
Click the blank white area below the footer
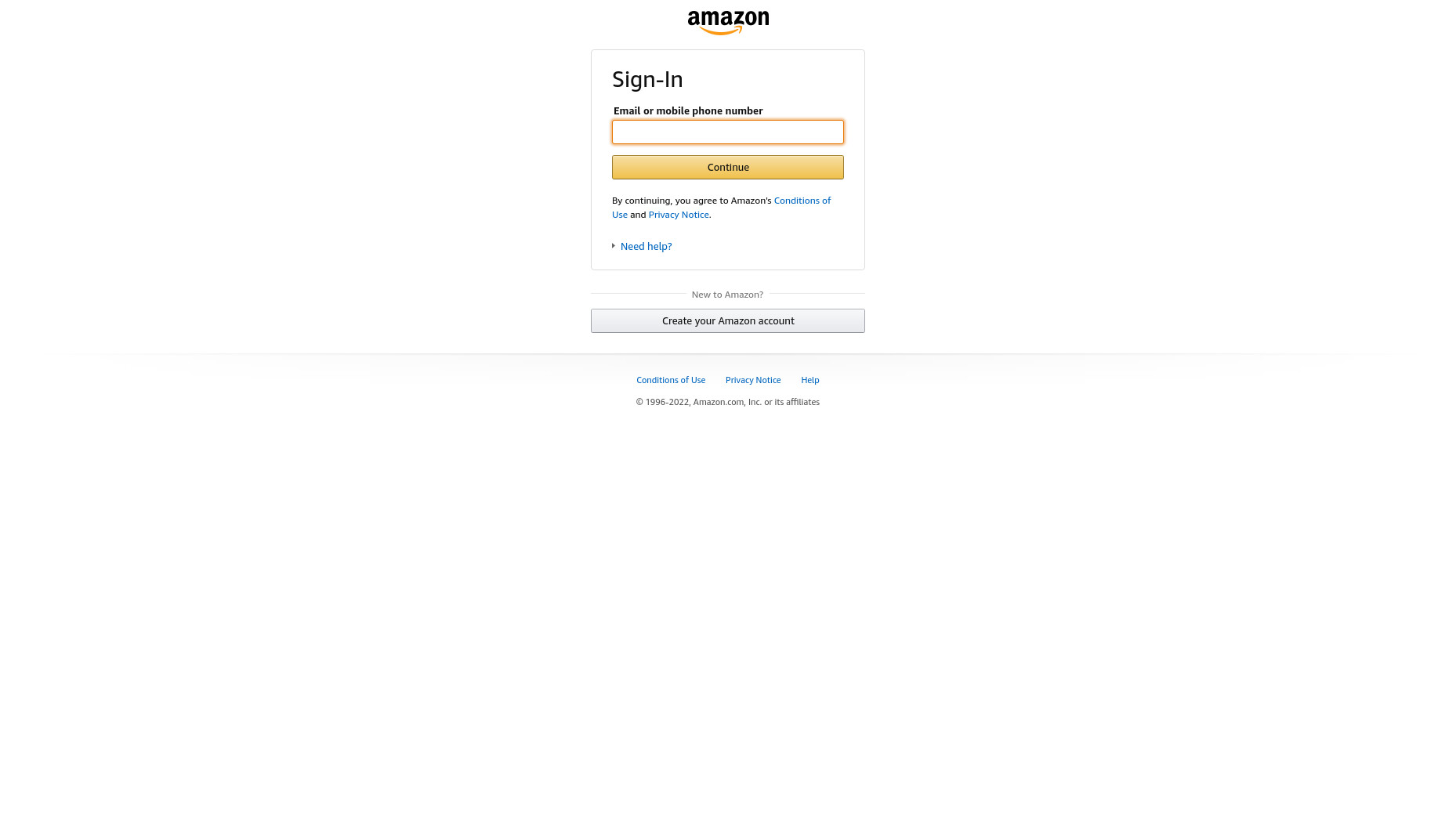728,611
